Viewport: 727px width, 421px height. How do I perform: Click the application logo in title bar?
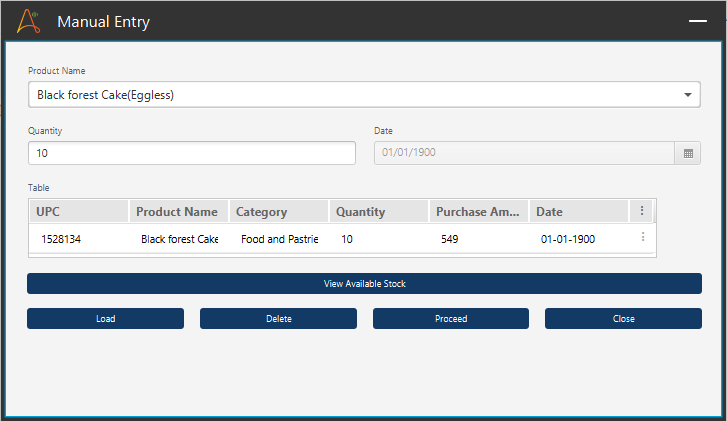[x=28, y=21]
